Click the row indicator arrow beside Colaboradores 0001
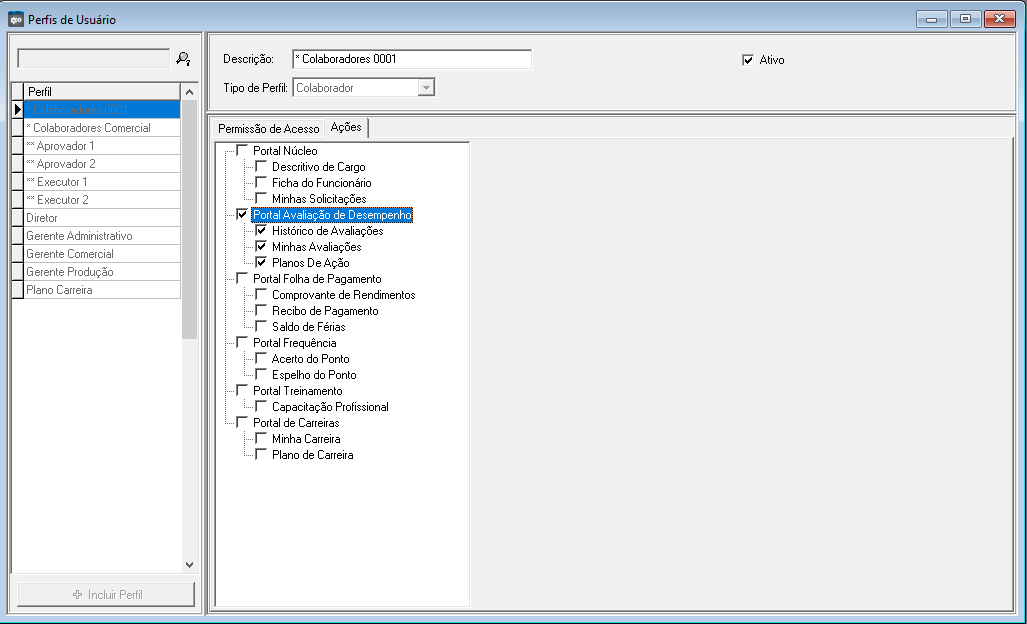 [x=17, y=109]
